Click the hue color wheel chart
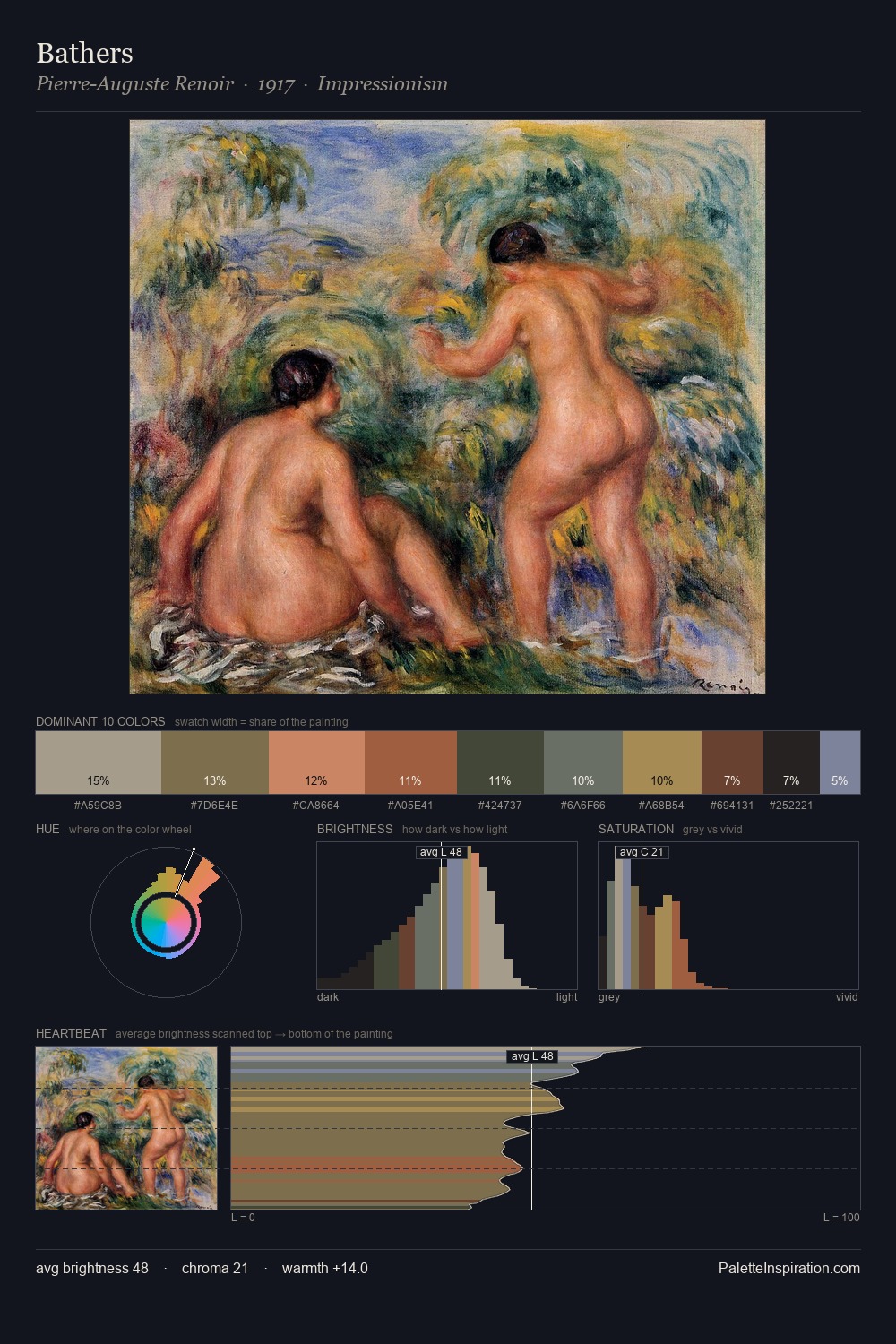 click(x=166, y=921)
